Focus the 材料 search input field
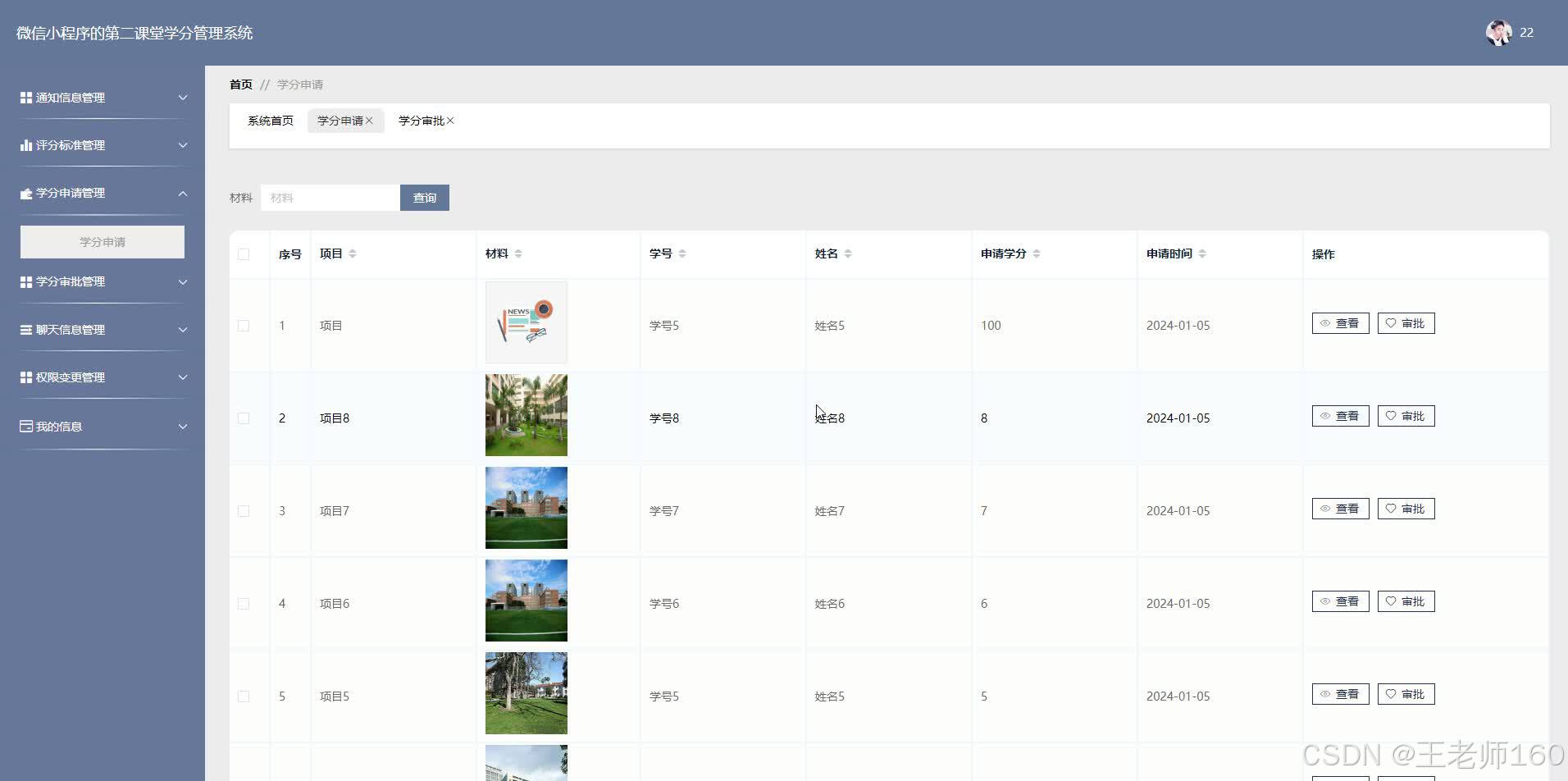The width and height of the screenshot is (1568, 781). pos(330,198)
